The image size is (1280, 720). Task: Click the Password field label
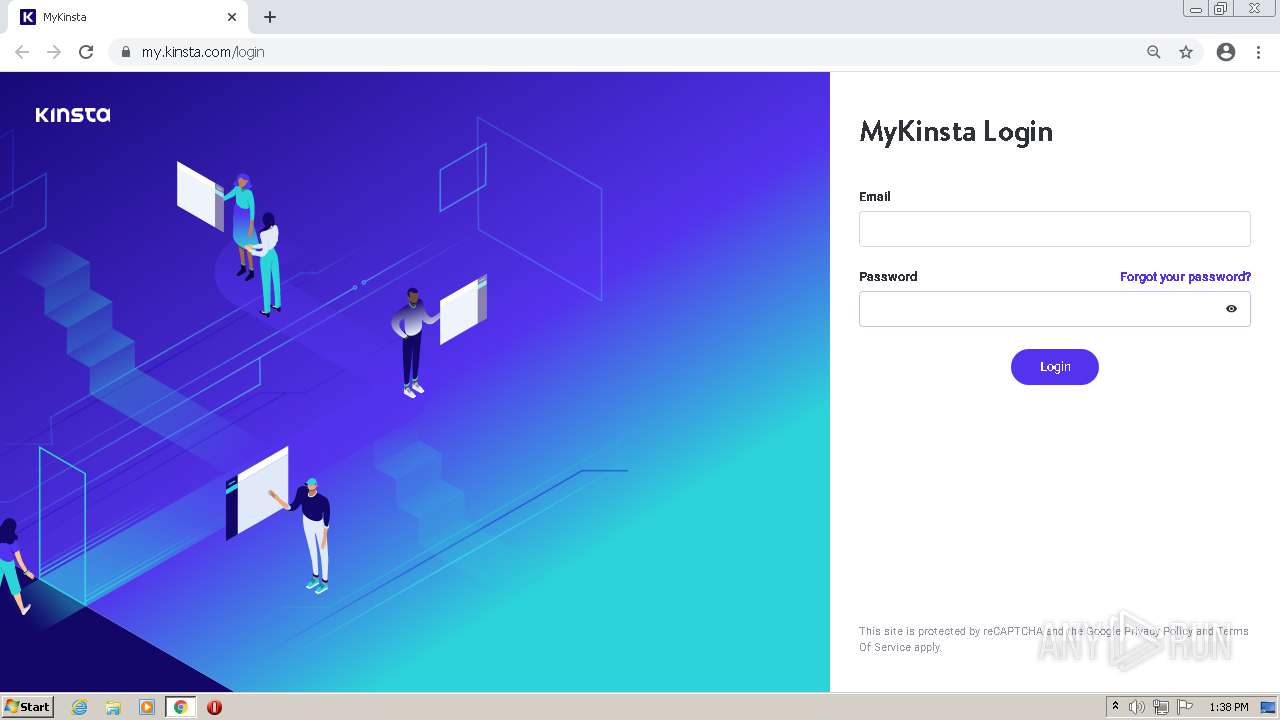tap(888, 277)
